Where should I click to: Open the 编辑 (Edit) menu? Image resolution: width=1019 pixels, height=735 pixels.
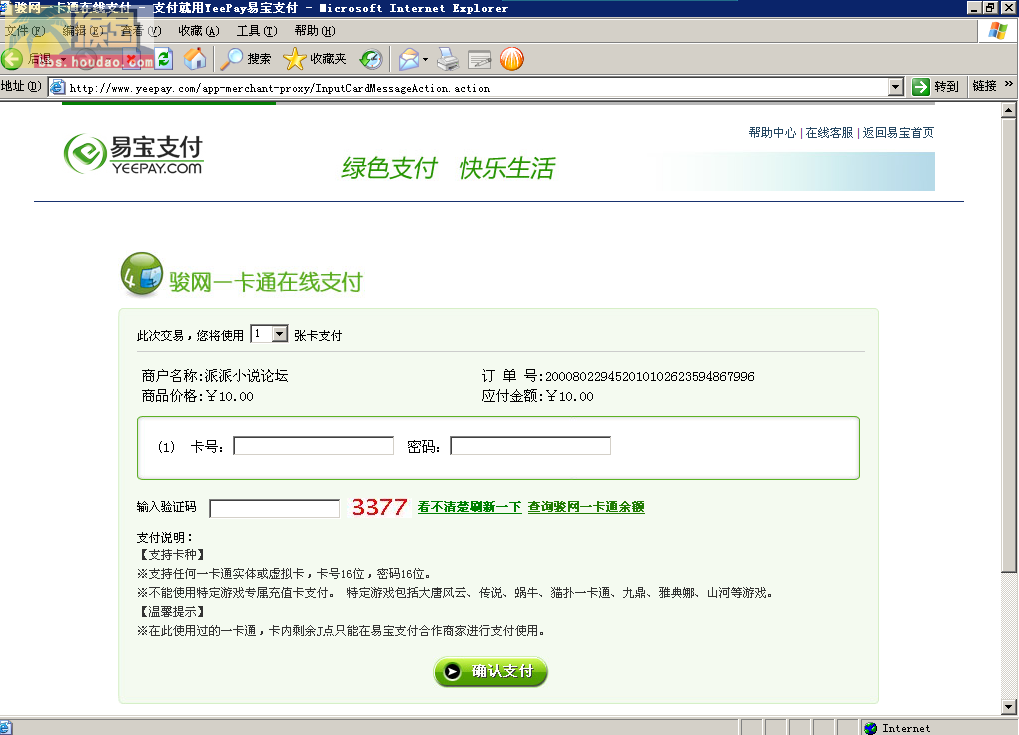tap(83, 31)
